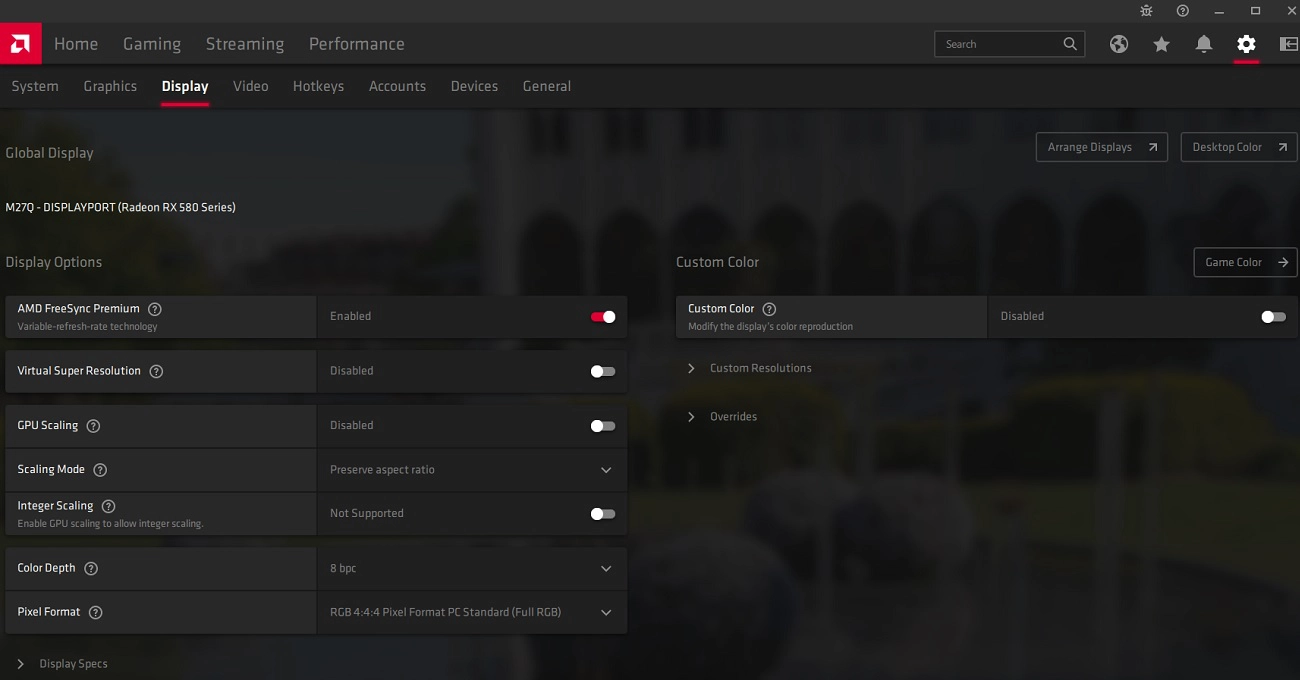This screenshot has width=1300, height=680.
Task: Disable AMD FreeSync Premium toggle
Action: (x=603, y=316)
